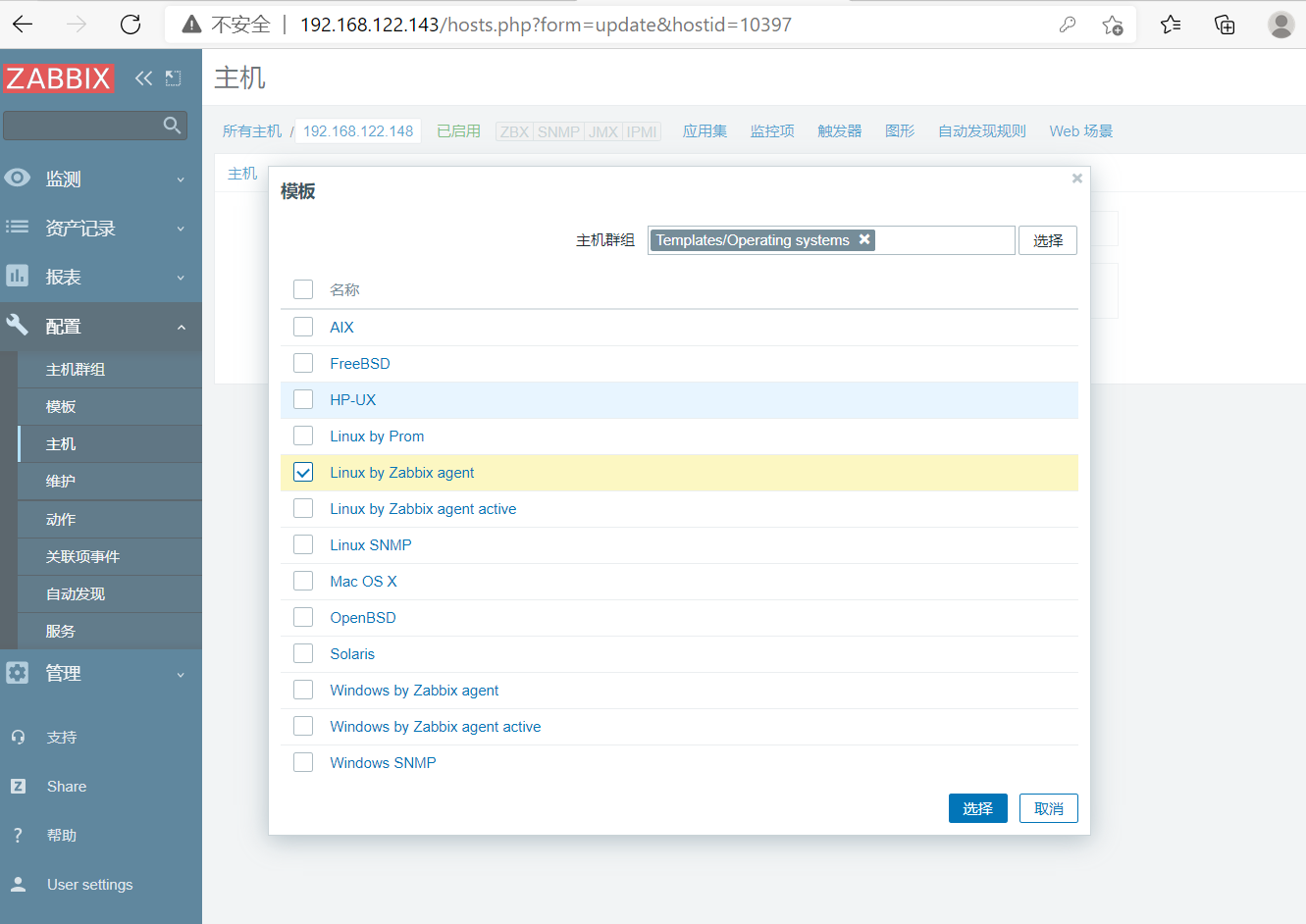Open saved password key icon
This screenshot has width=1306, height=924.
tap(1068, 25)
